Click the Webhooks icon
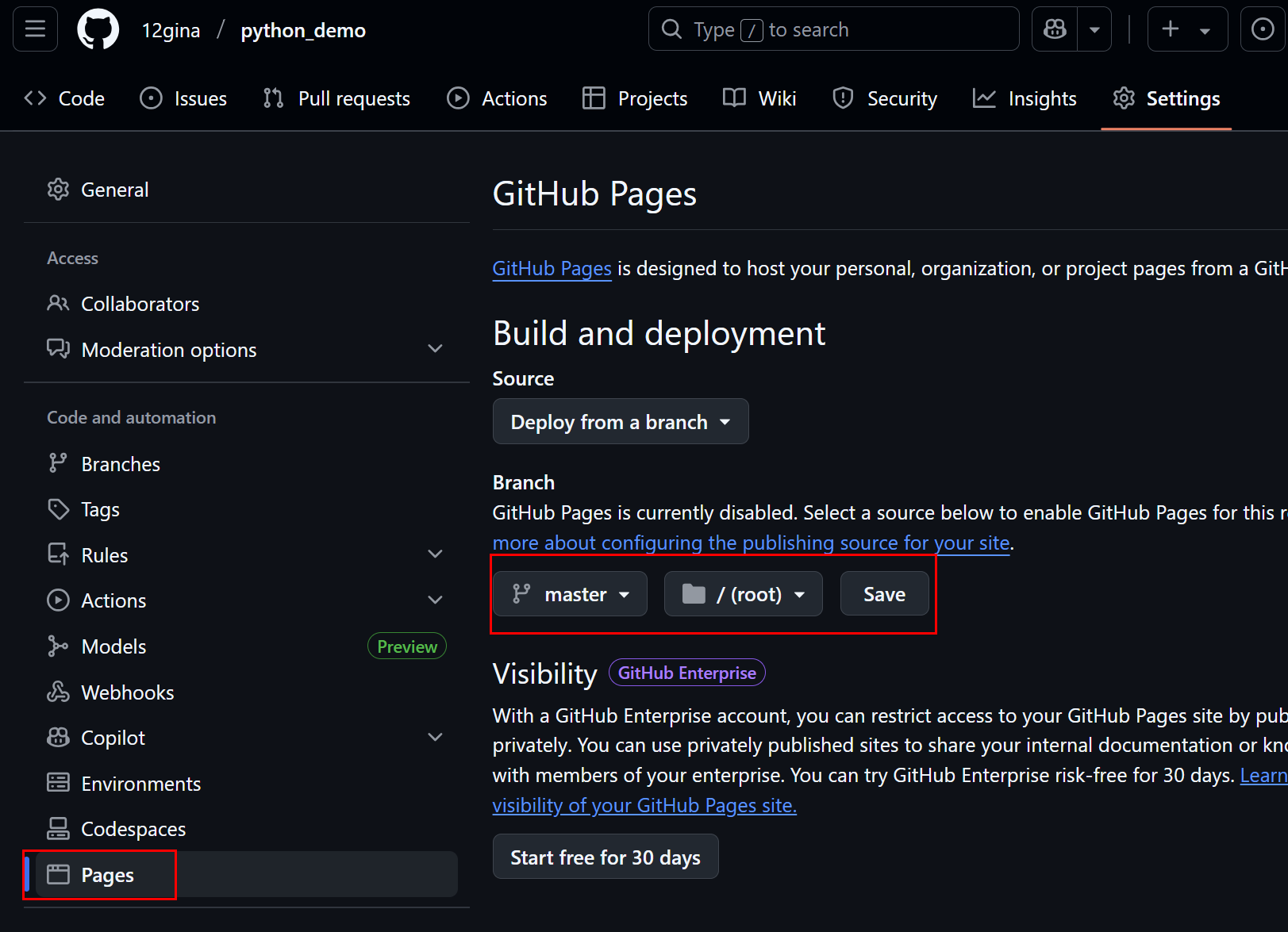1288x932 pixels. tap(58, 692)
